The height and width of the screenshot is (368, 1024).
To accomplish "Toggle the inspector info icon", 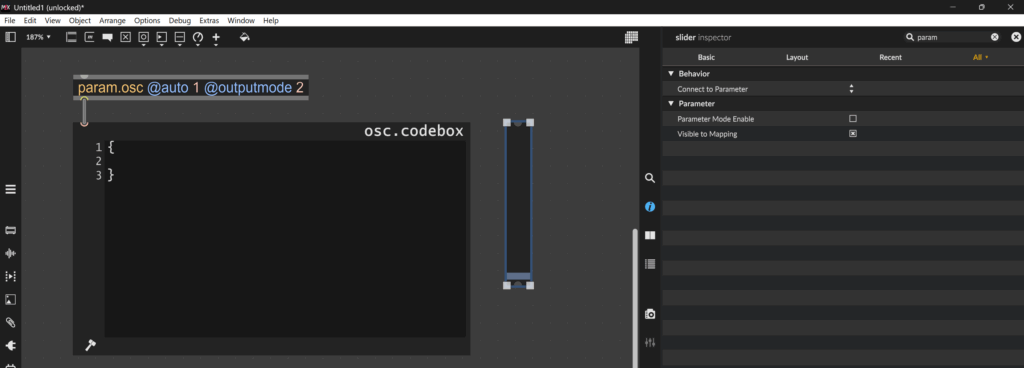I will (650, 207).
